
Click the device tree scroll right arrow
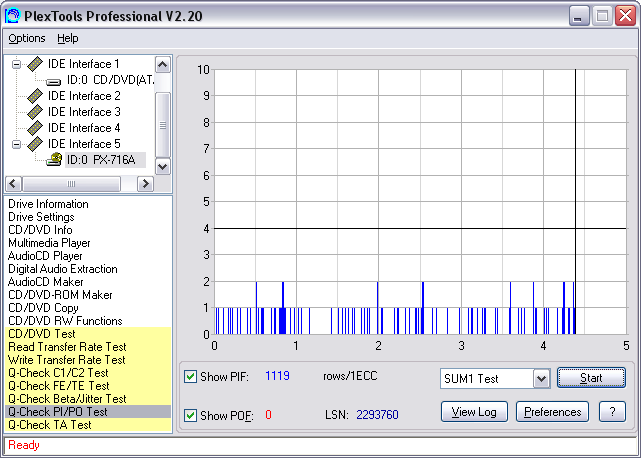[146, 184]
